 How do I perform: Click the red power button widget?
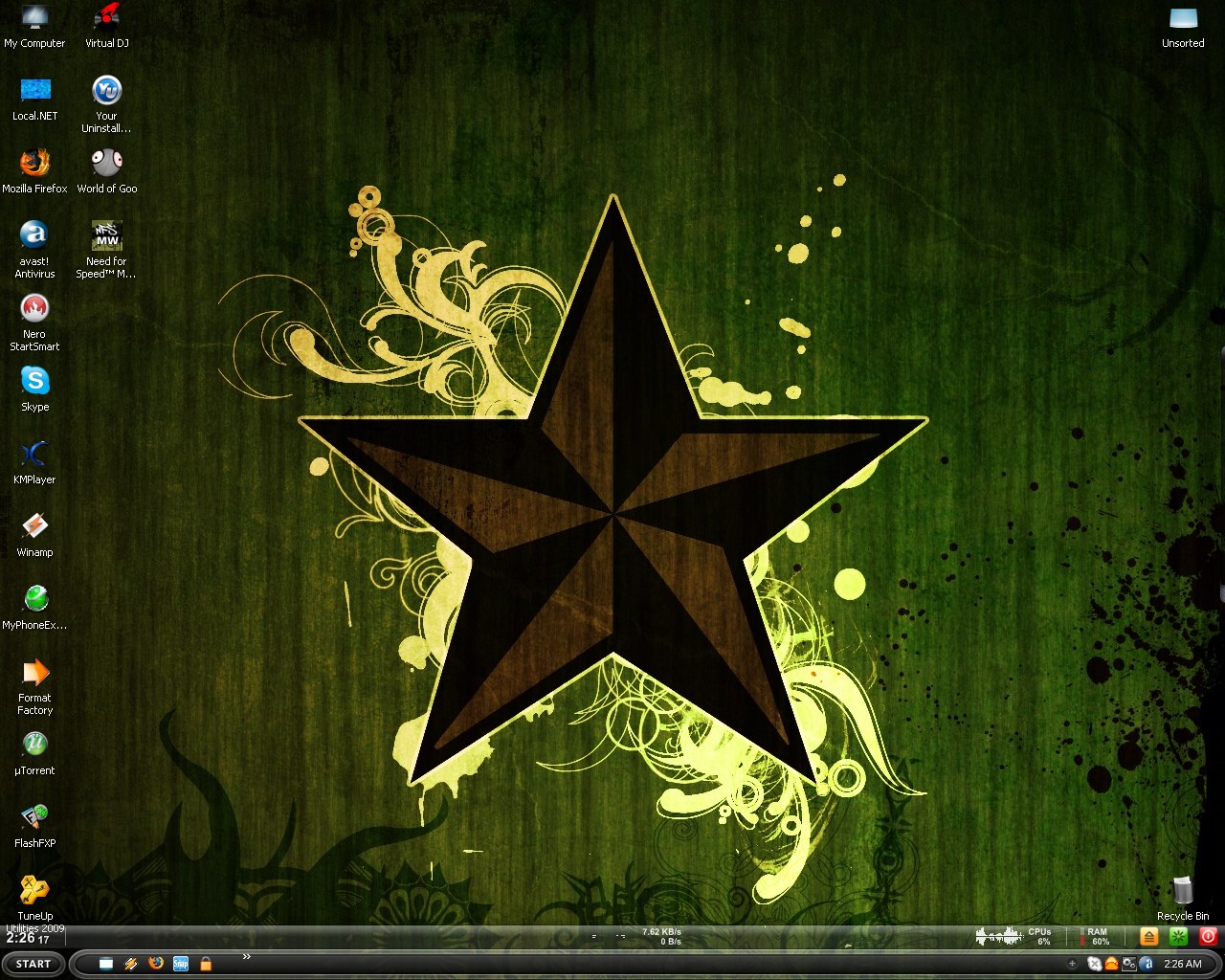pyautogui.click(x=1209, y=937)
